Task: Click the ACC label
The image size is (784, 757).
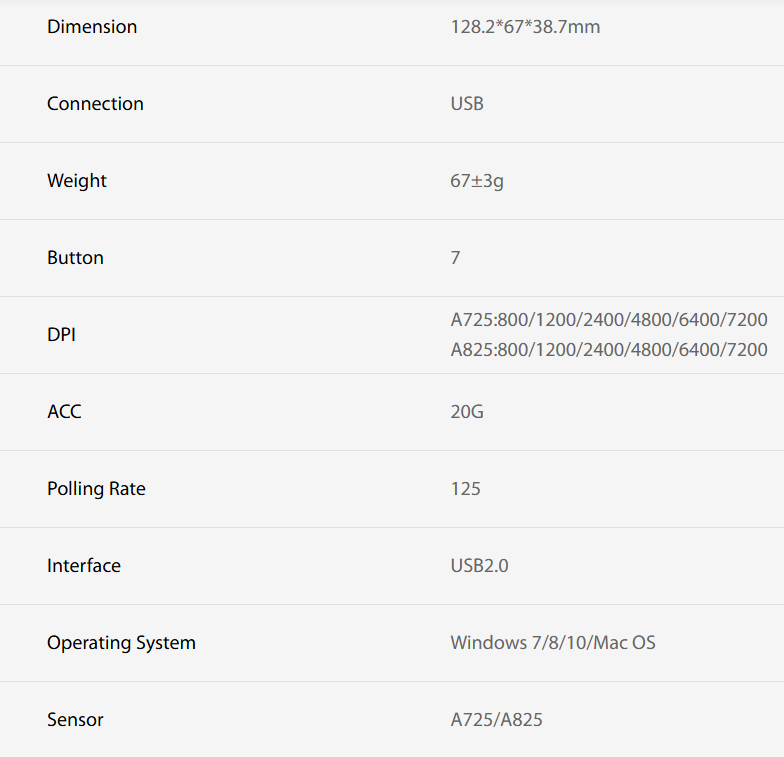Action: (64, 412)
